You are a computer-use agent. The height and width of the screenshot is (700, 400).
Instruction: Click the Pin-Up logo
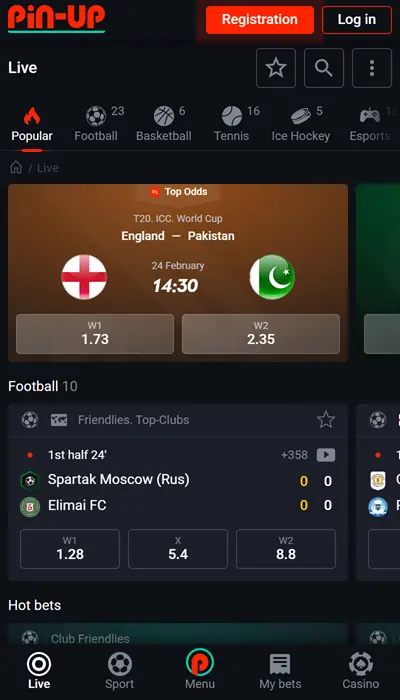click(56, 19)
